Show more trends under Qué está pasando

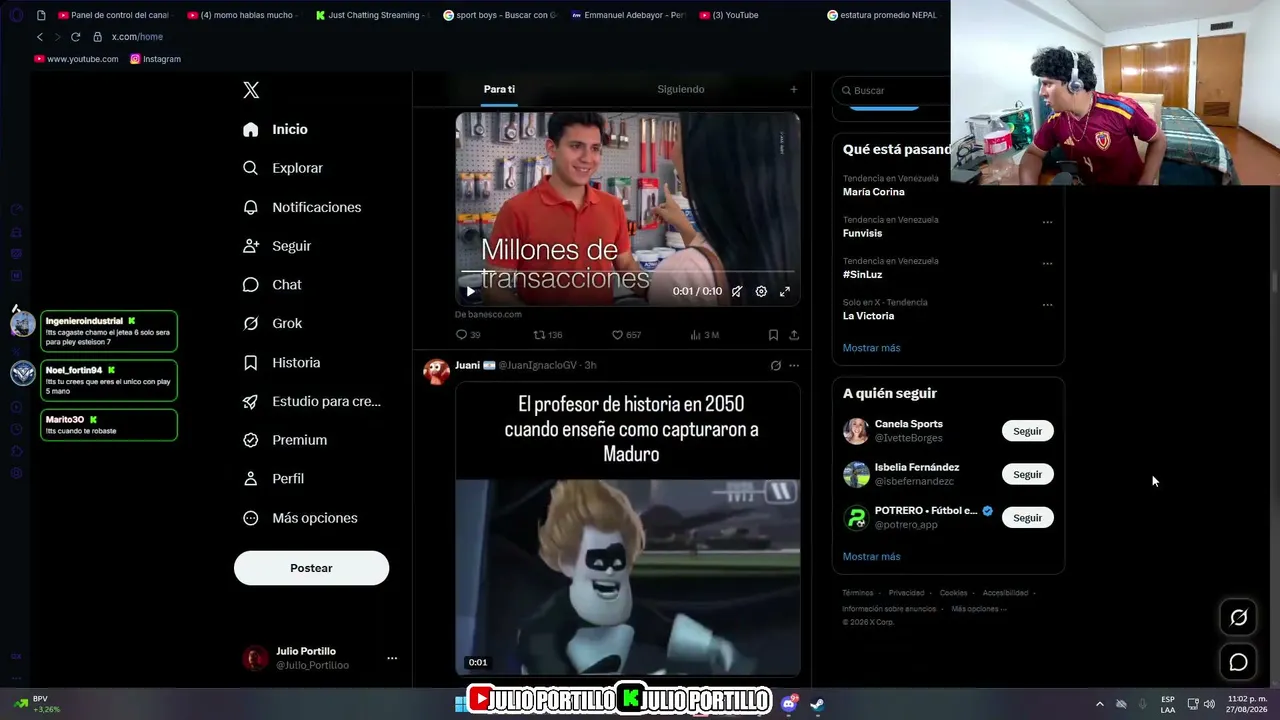pyautogui.click(x=871, y=348)
